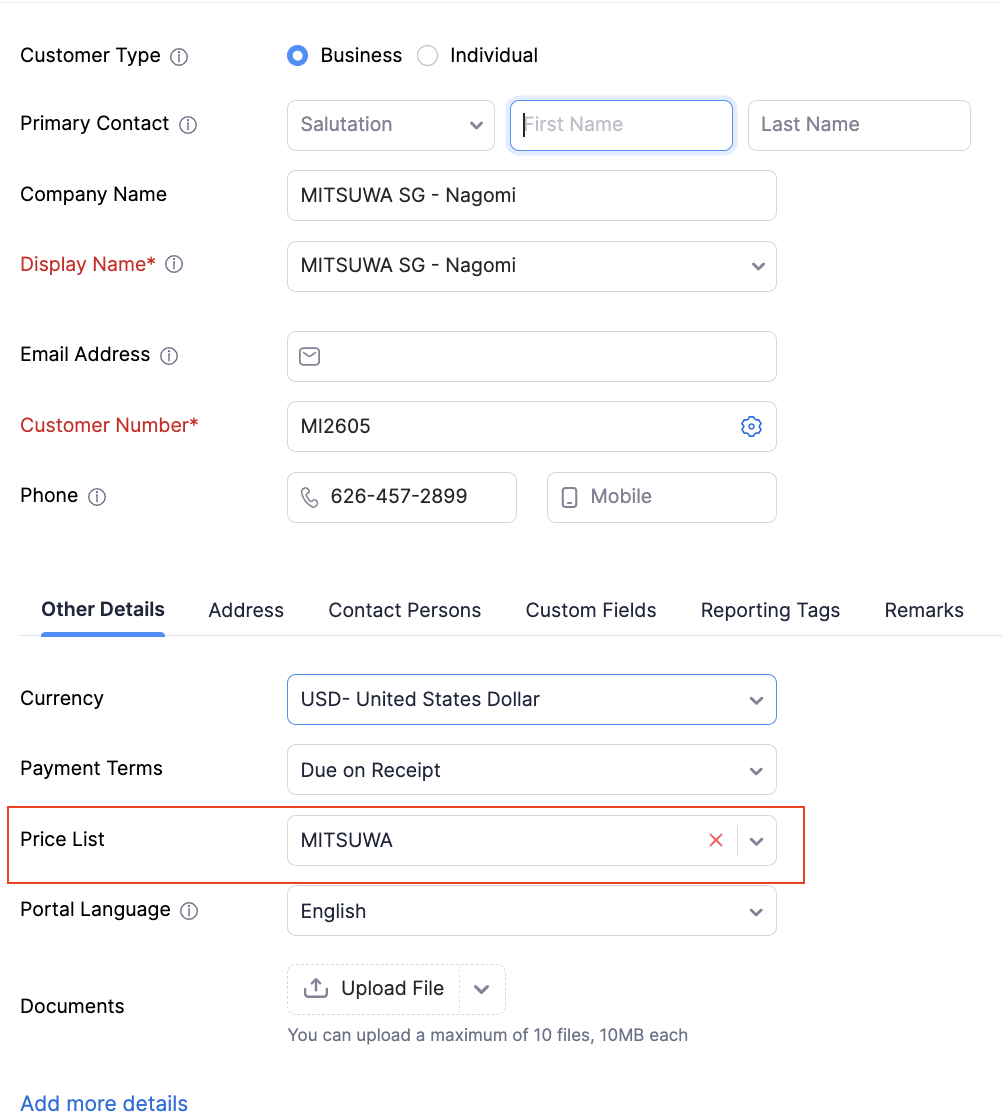Click the Company Name field
Image resolution: width=1002 pixels, height=1114 pixels.
532,195
